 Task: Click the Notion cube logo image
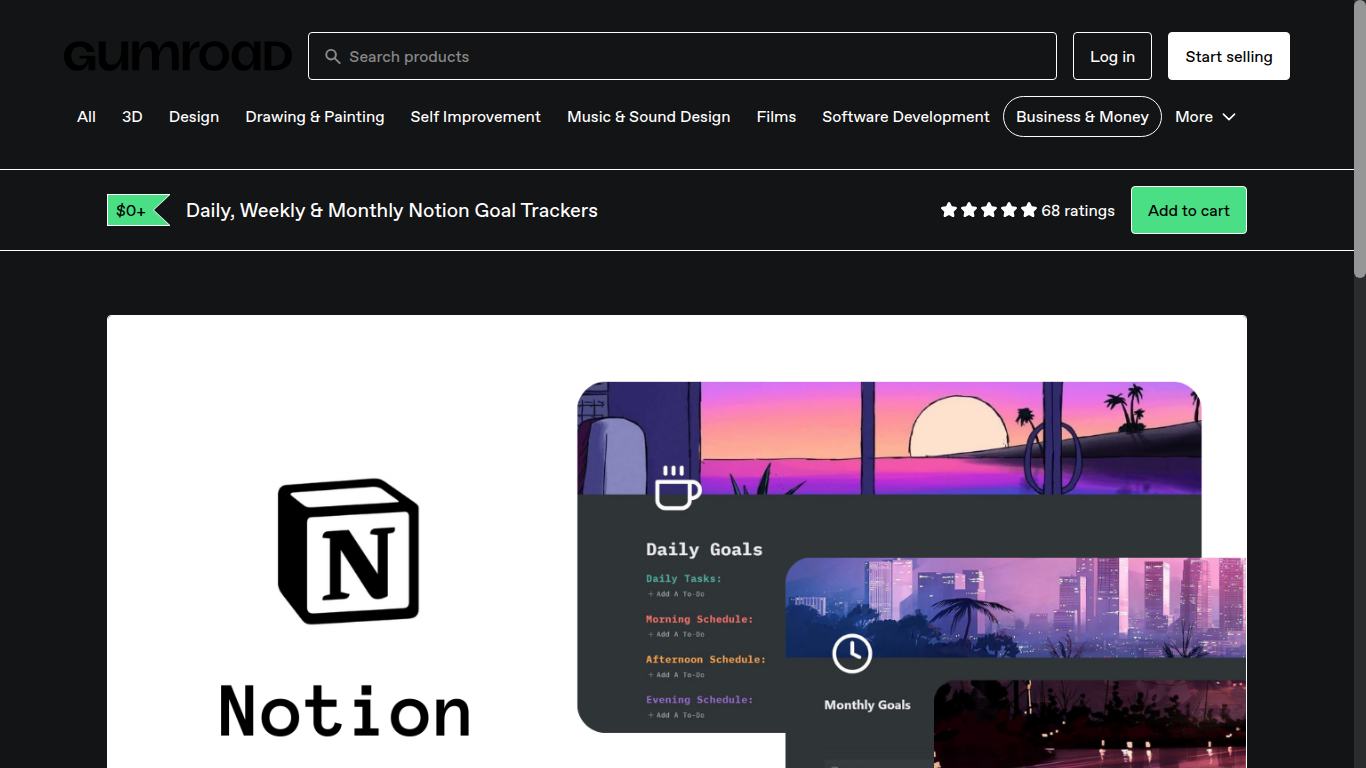pyautogui.click(x=348, y=551)
